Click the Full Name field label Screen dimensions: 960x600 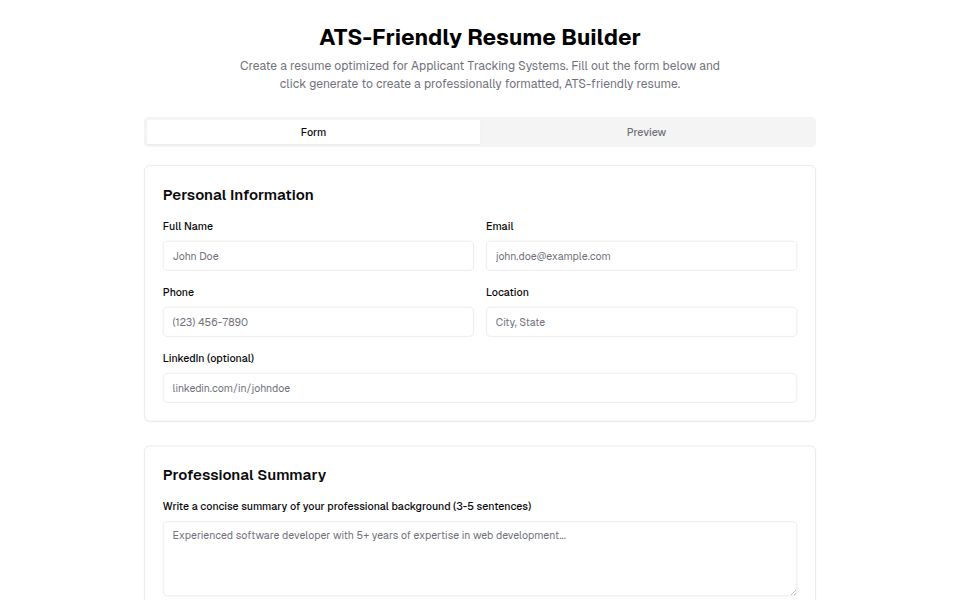pyautogui.click(x=187, y=226)
